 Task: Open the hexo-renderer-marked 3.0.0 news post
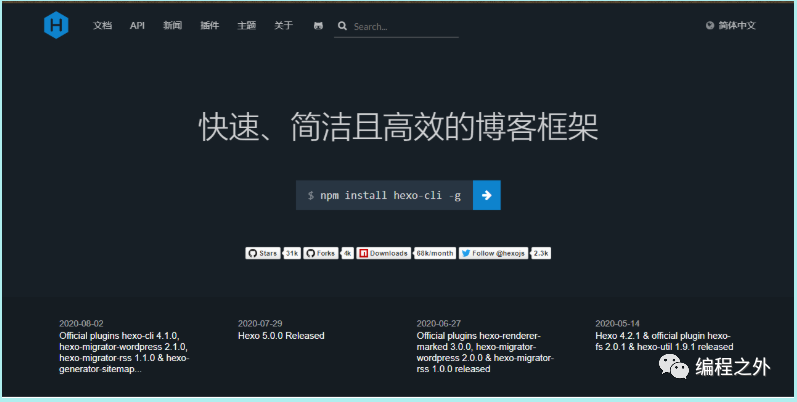[x=485, y=352]
